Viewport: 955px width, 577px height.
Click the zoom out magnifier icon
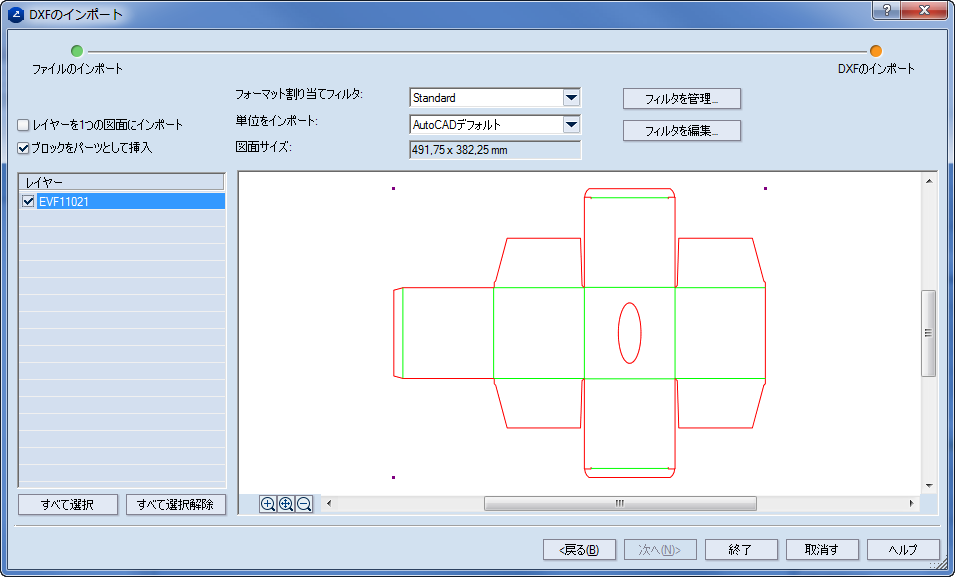tap(304, 504)
